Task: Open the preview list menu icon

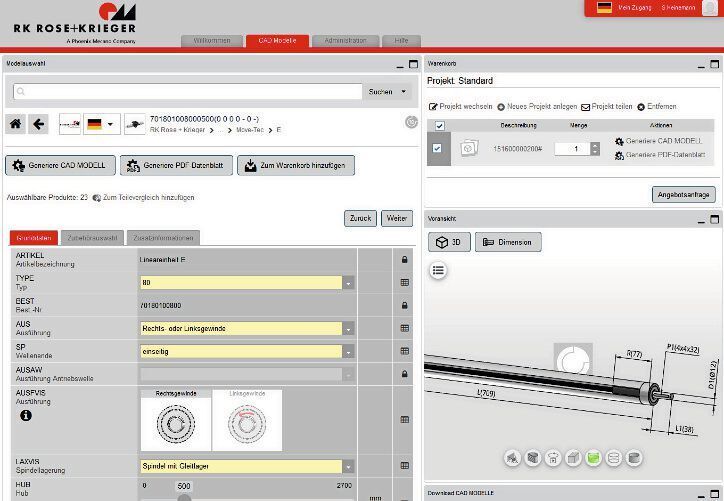Action: (438, 271)
